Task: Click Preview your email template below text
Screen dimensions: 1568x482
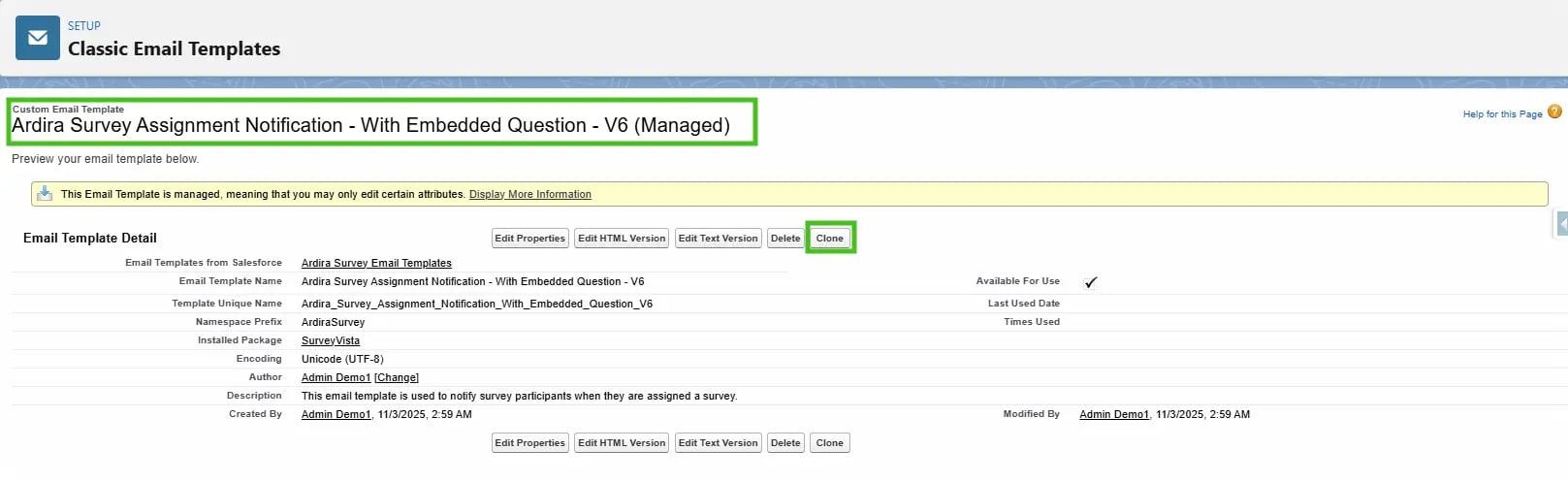Action: click(x=105, y=159)
